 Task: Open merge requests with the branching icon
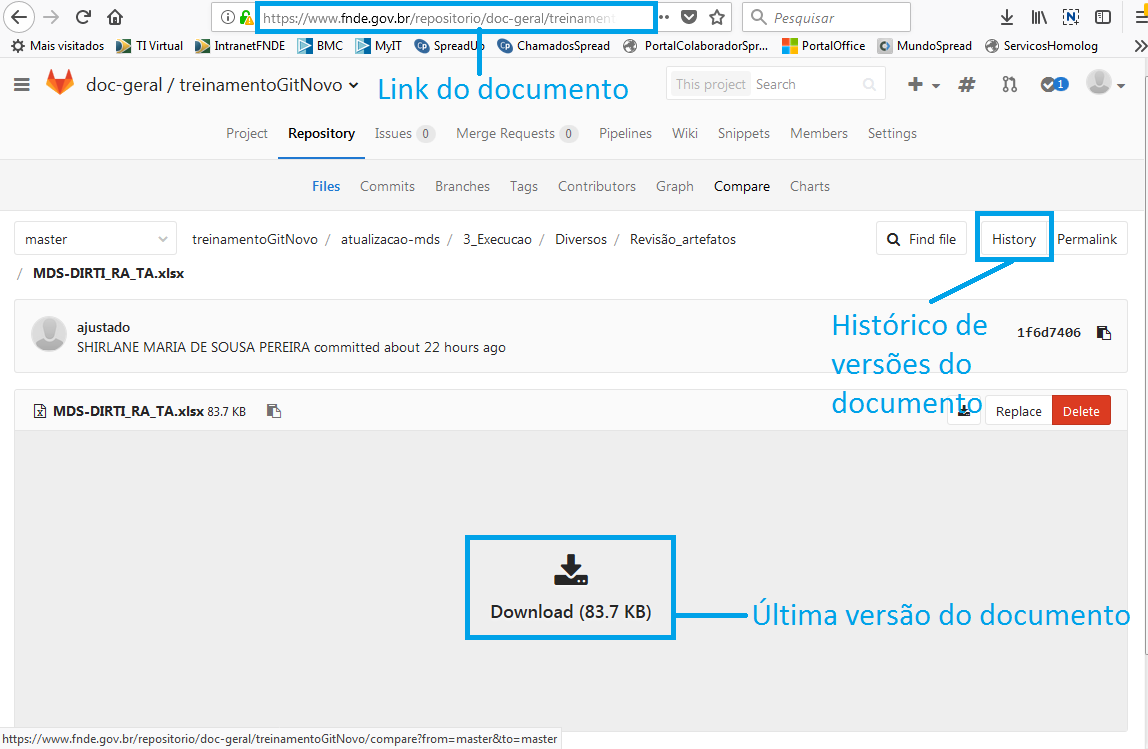pyautogui.click(x=1011, y=84)
